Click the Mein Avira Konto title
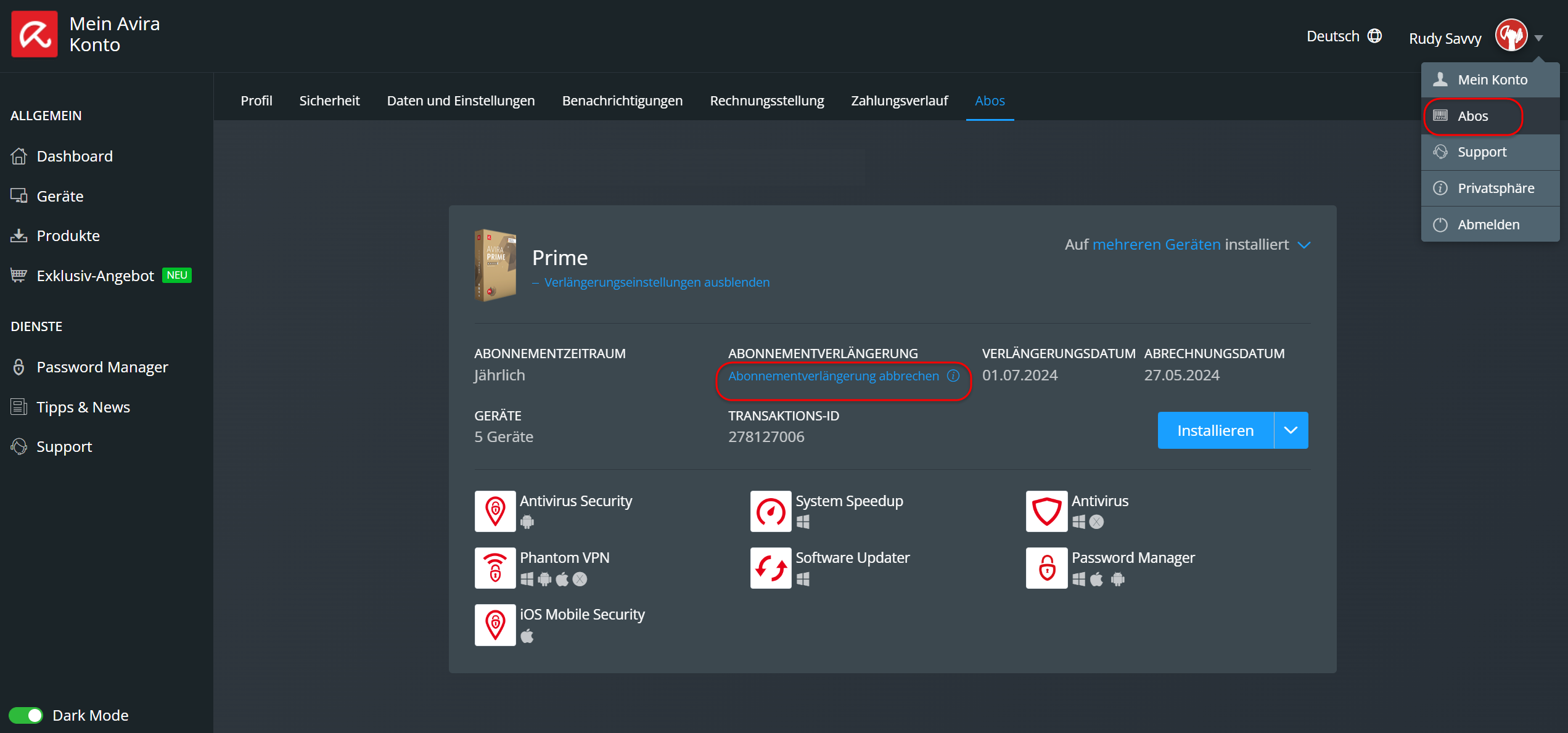 (115, 34)
